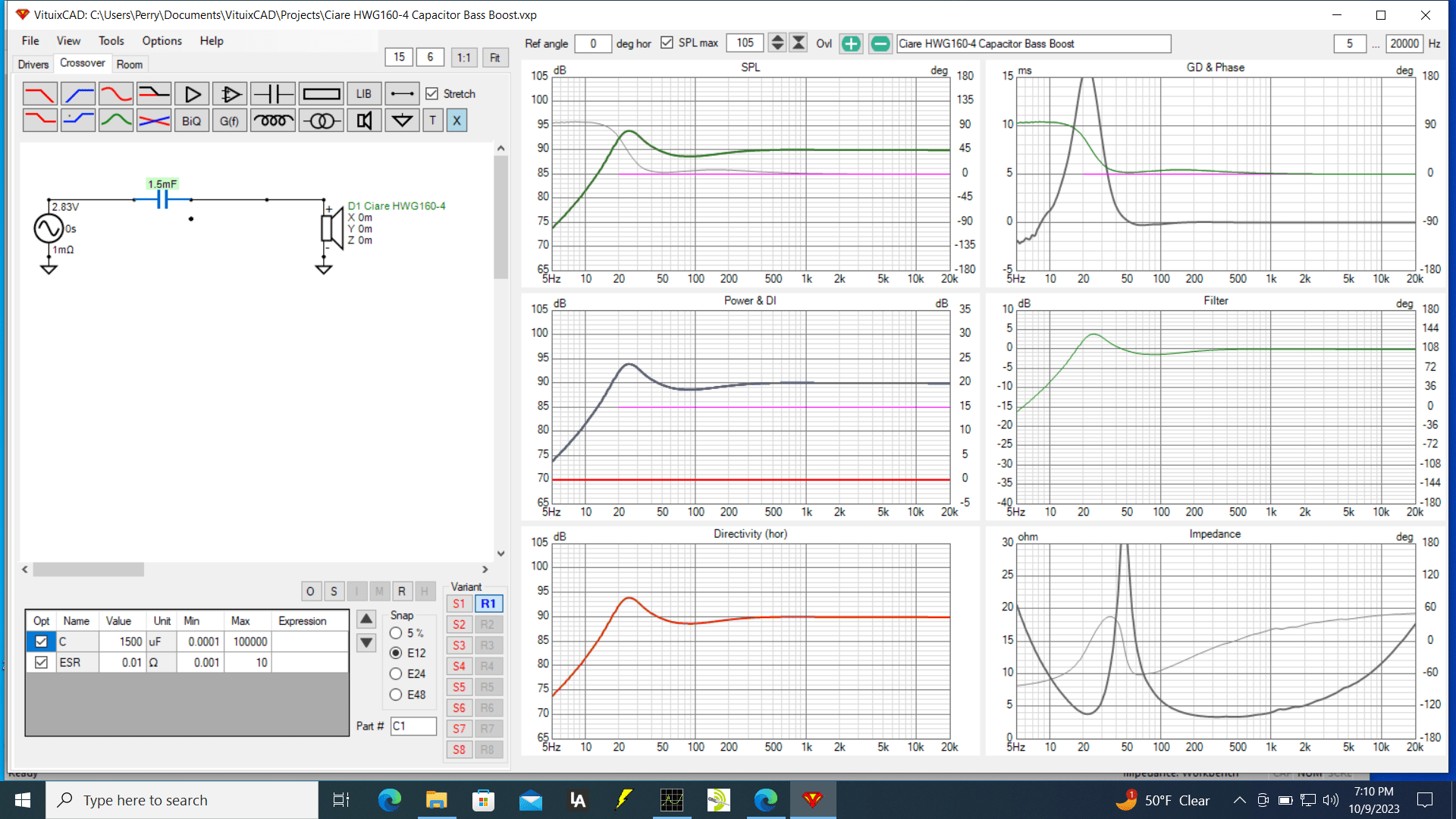Click the R button above the parameter table
Image resolution: width=1456 pixels, height=819 pixels.
click(x=402, y=591)
